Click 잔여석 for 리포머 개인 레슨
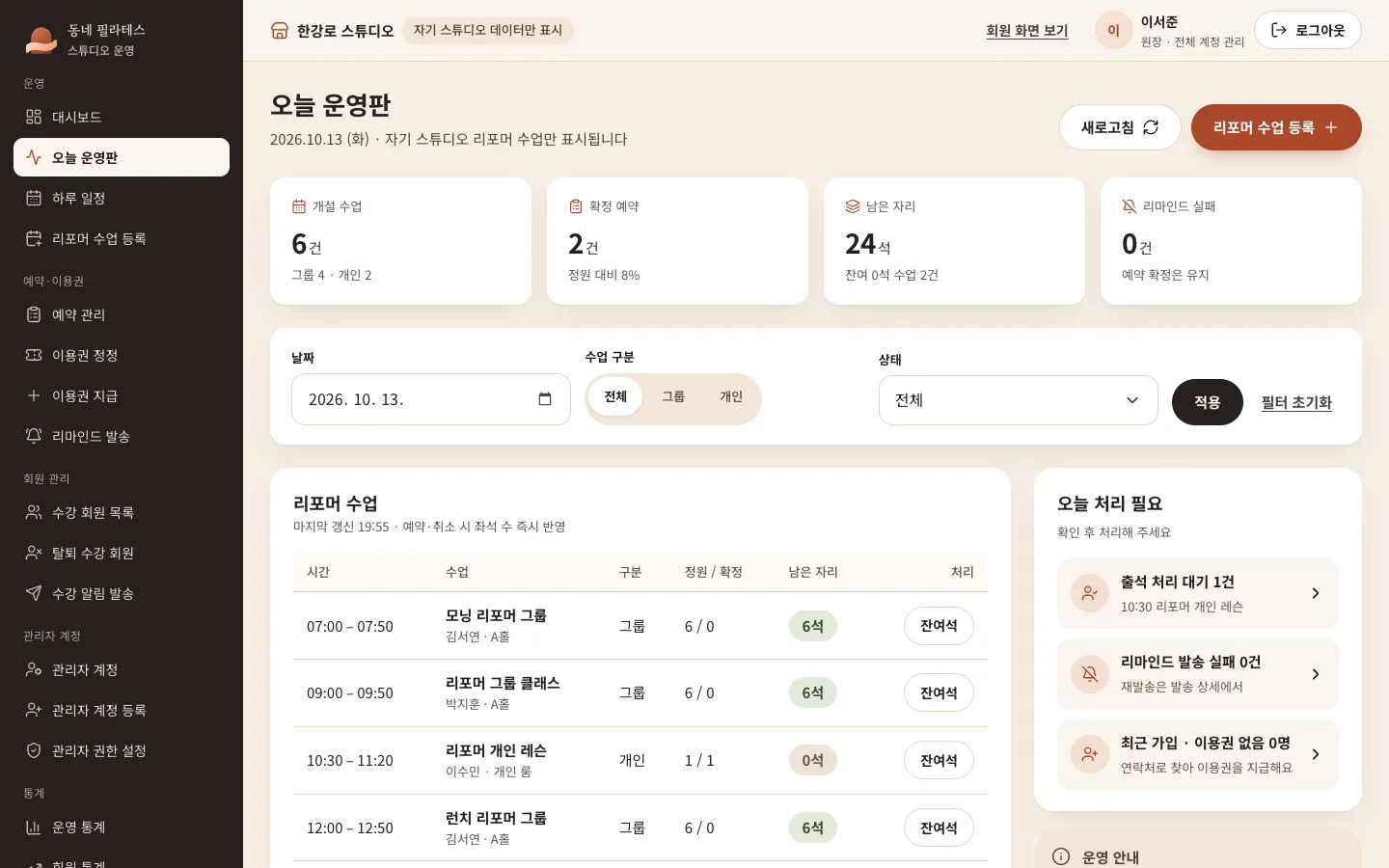1389x868 pixels. point(939,761)
